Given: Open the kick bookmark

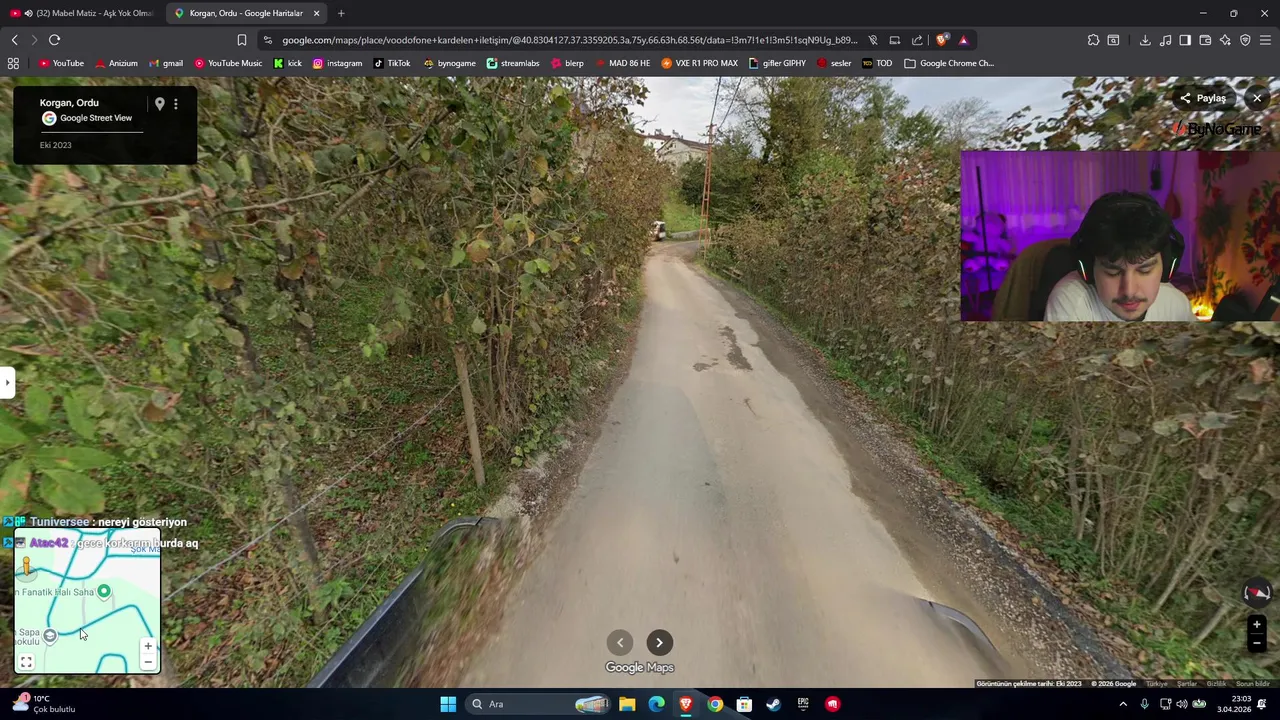Looking at the screenshot, I should click(287, 63).
